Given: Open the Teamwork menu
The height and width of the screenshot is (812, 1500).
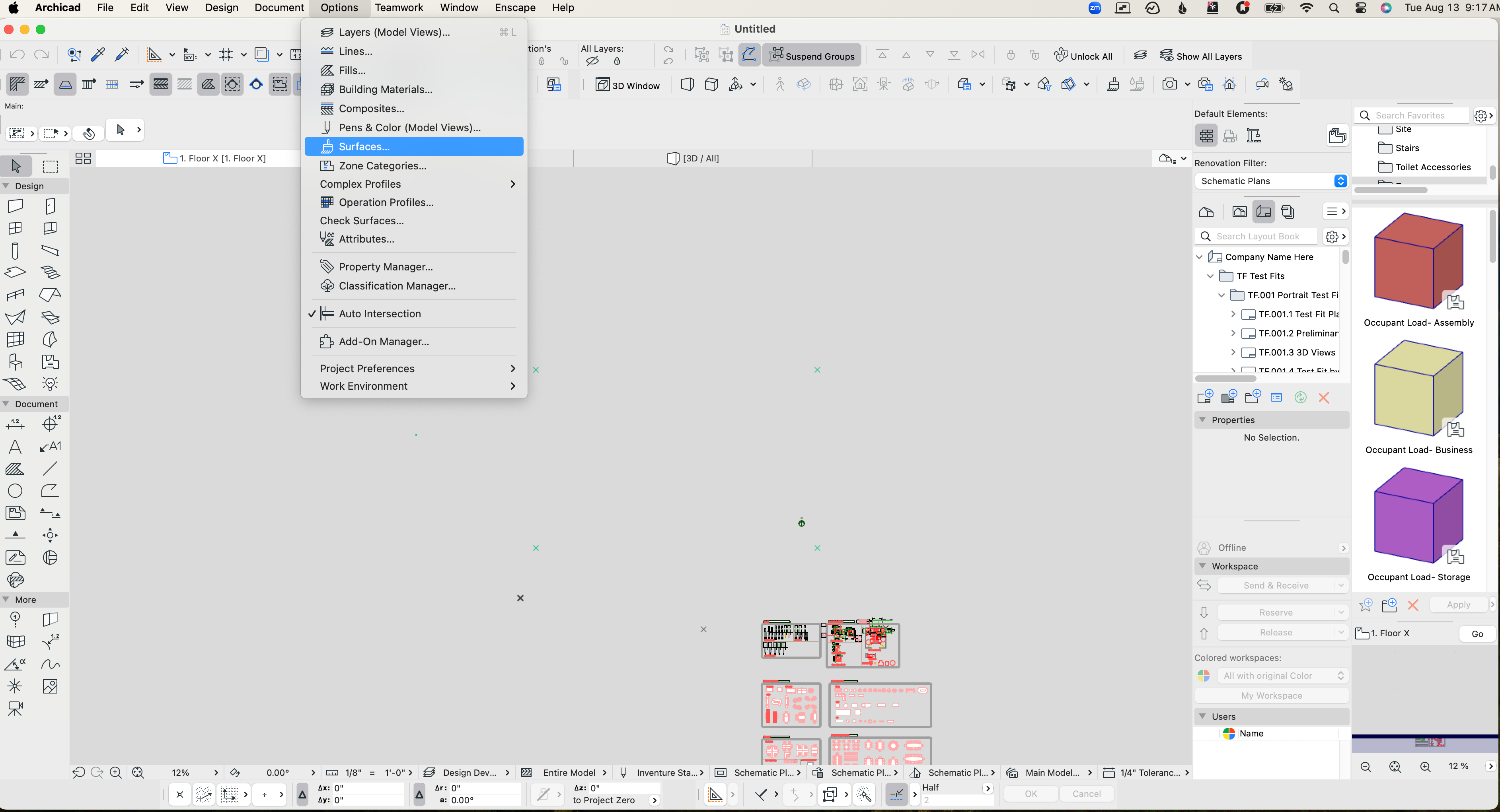Looking at the screenshot, I should click(x=398, y=8).
